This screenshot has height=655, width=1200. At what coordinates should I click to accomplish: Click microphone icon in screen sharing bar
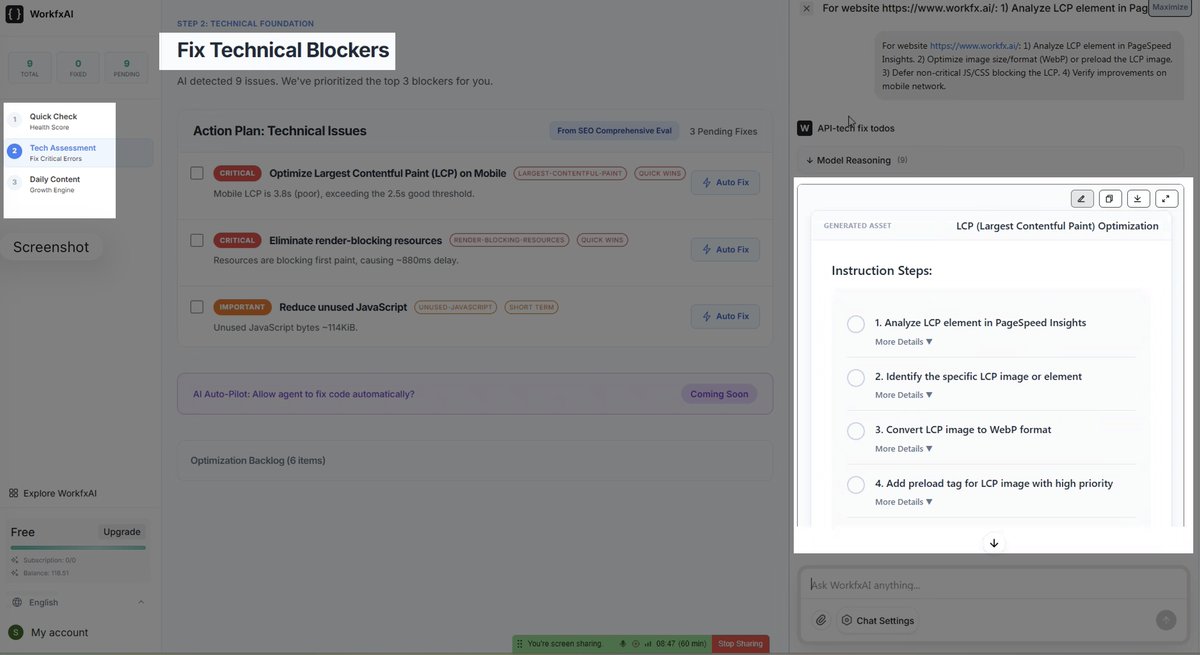click(x=623, y=644)
